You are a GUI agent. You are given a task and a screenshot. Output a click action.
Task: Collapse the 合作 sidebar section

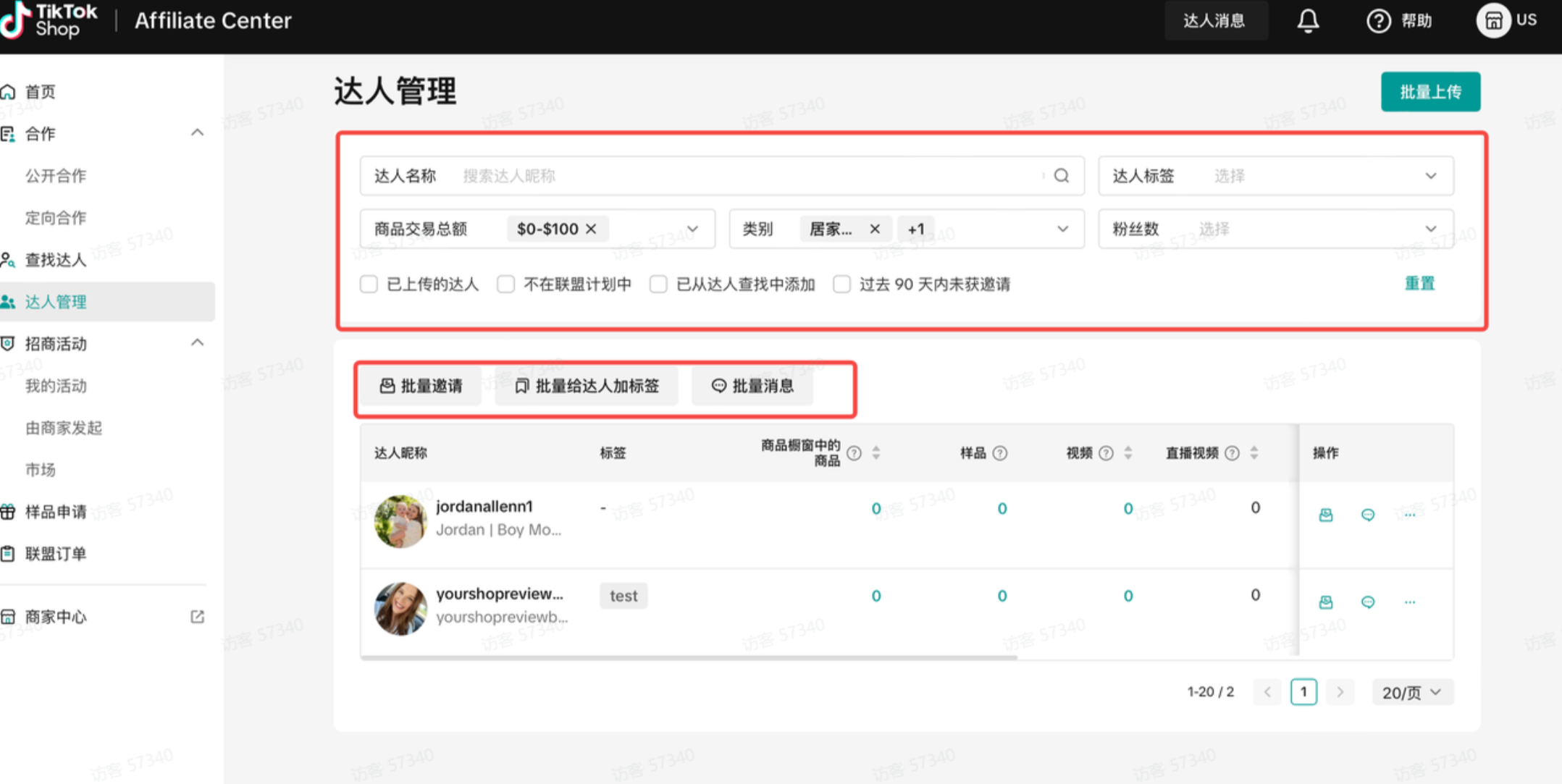pos(197,133)
